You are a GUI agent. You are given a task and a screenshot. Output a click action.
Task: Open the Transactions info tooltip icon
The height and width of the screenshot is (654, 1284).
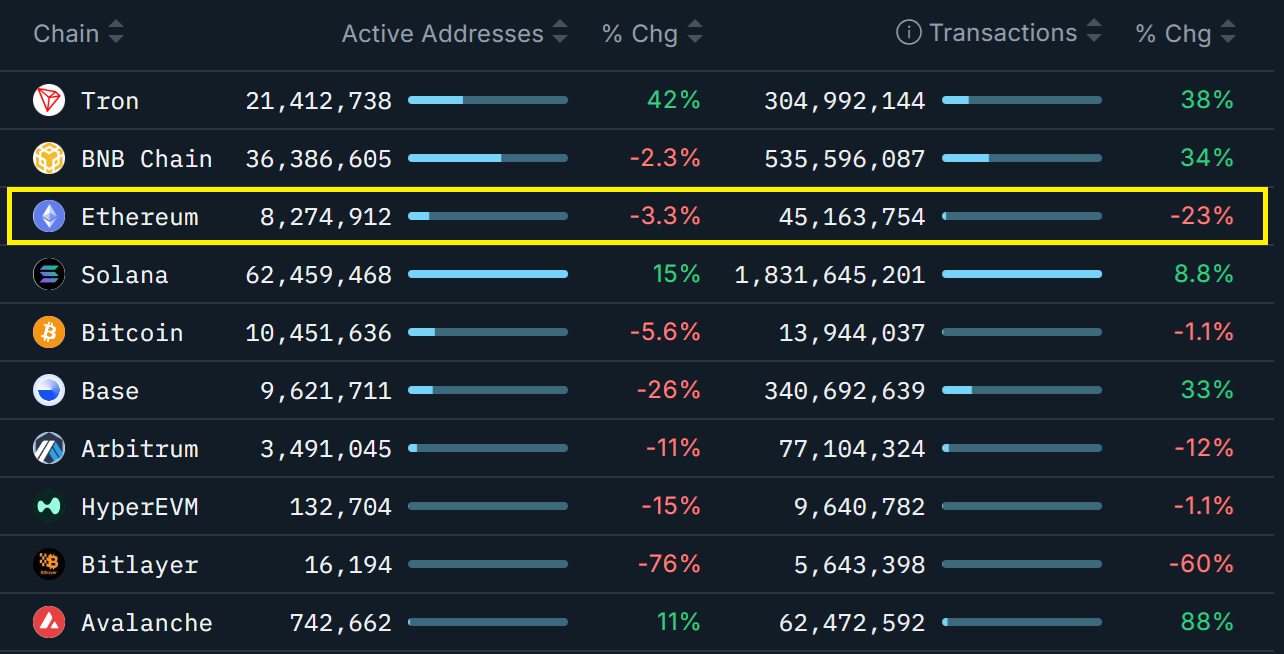[x=908, y=32]
